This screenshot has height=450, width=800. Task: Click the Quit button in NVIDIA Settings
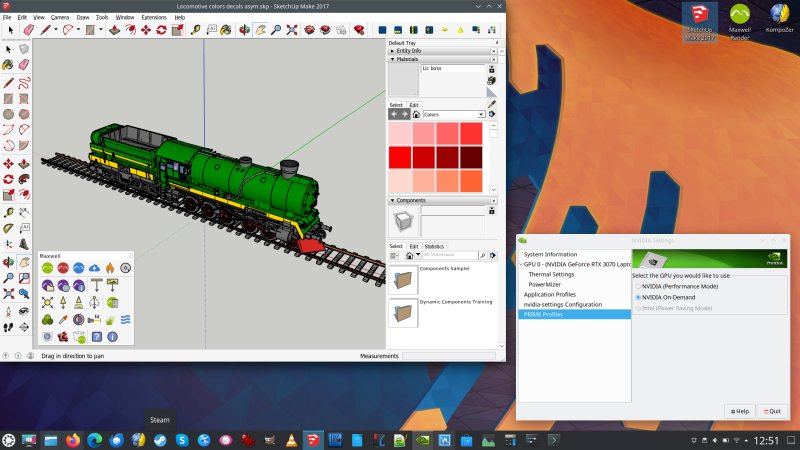point(770,410)
